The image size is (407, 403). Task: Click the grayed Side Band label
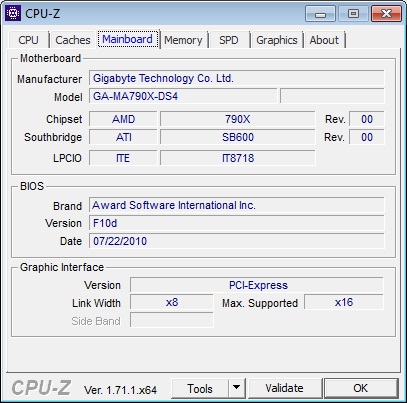coord(96,321)
